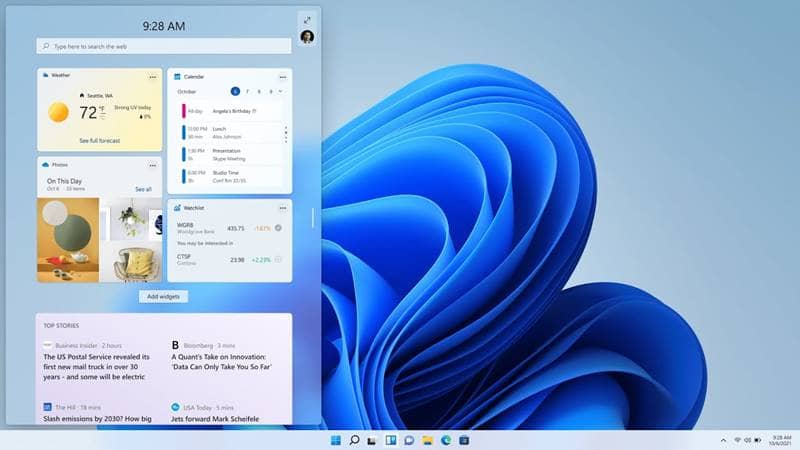
Task: Expand the widgets panel to full screen
Action: point(307,20)
